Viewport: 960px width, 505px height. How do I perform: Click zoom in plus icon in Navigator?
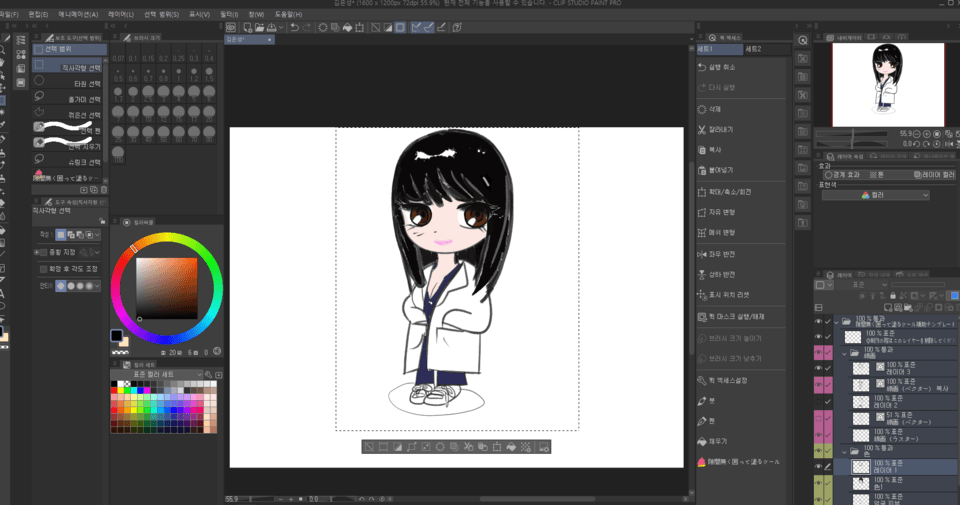926,134
